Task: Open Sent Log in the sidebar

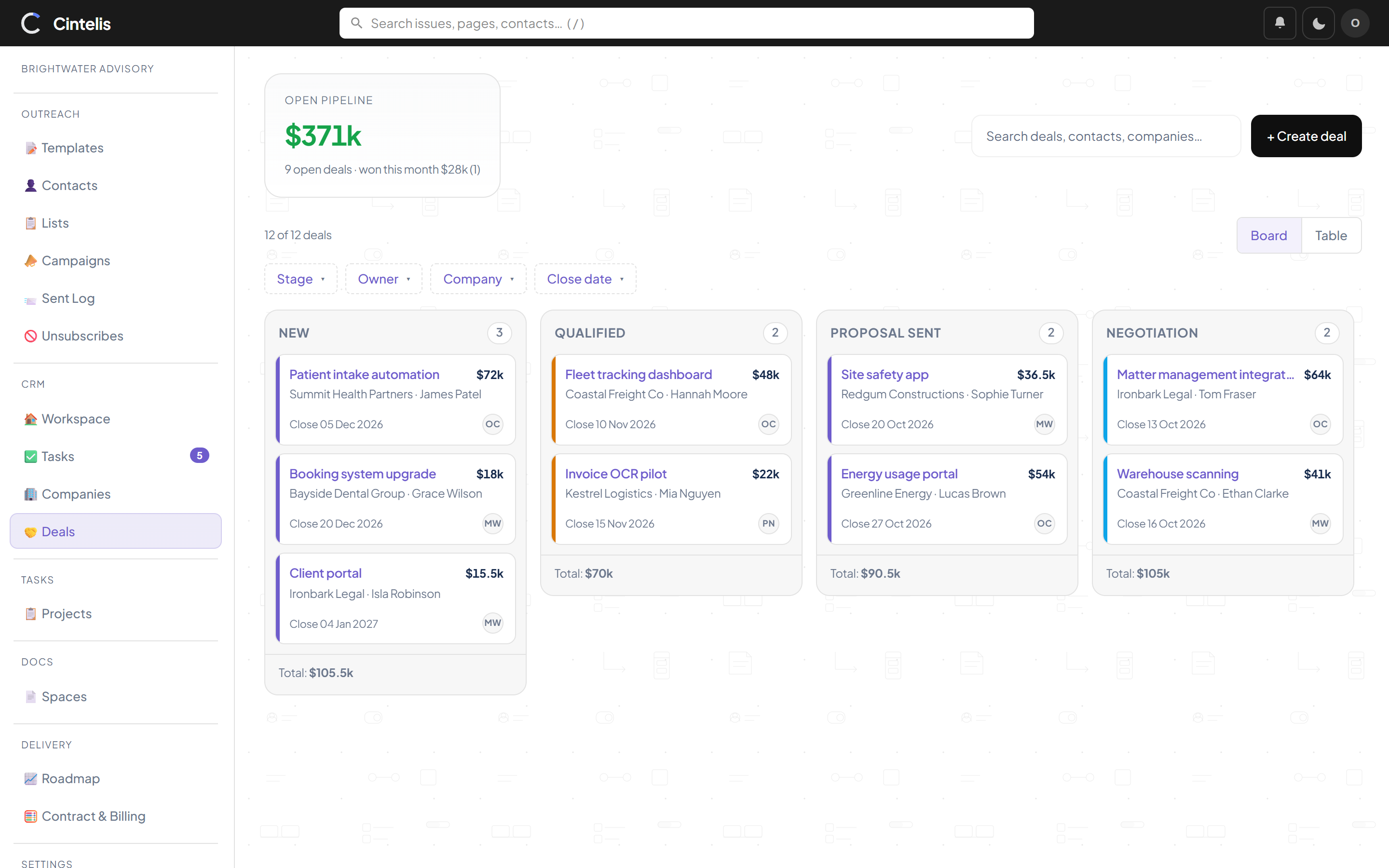Action: (x=115, y=298)
